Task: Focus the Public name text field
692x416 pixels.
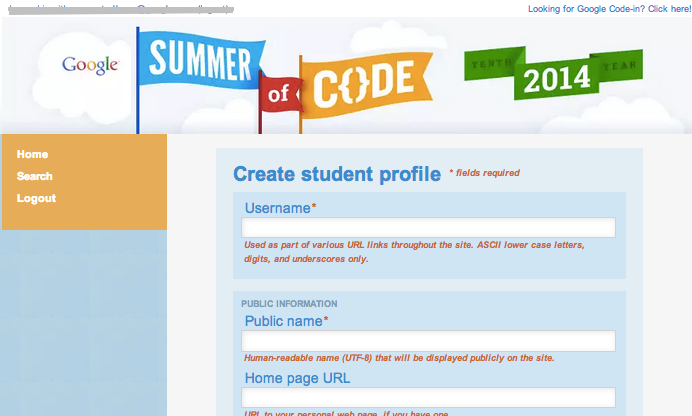Action: [429, 341]
